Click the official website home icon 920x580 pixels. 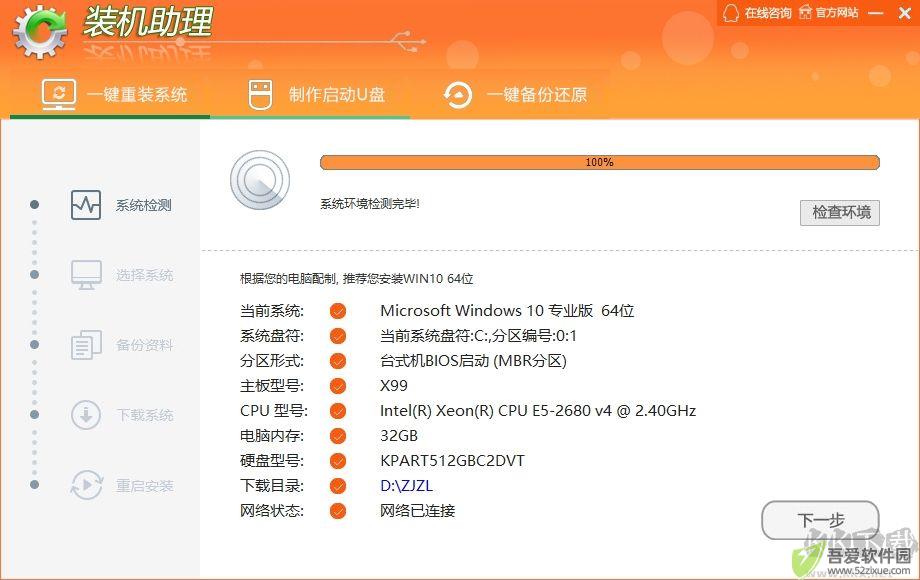click(x=806, y=13)
